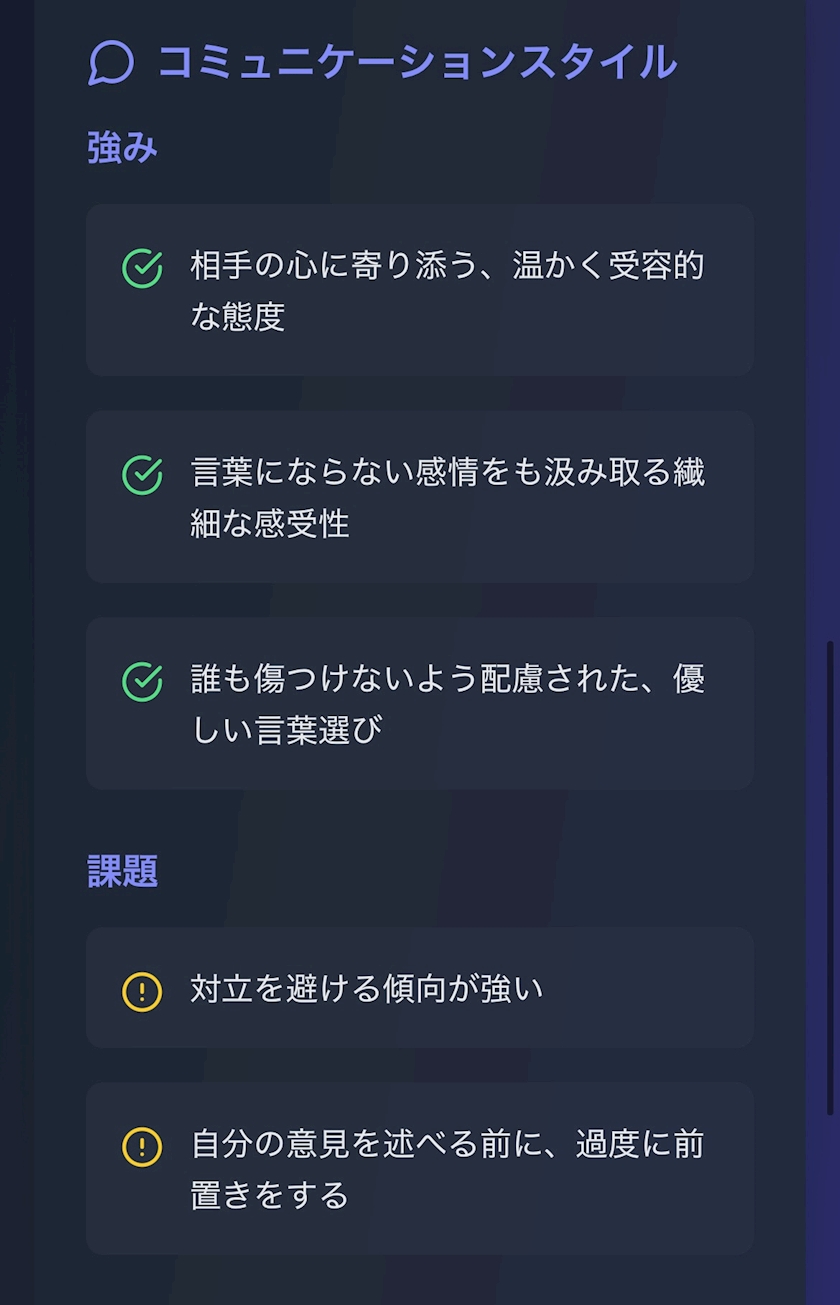The height and width of the screenshot is (1305, 840).
Task: Click the yellow warning icon beside 自分の意見を述べる前に
Action: 142,1146
